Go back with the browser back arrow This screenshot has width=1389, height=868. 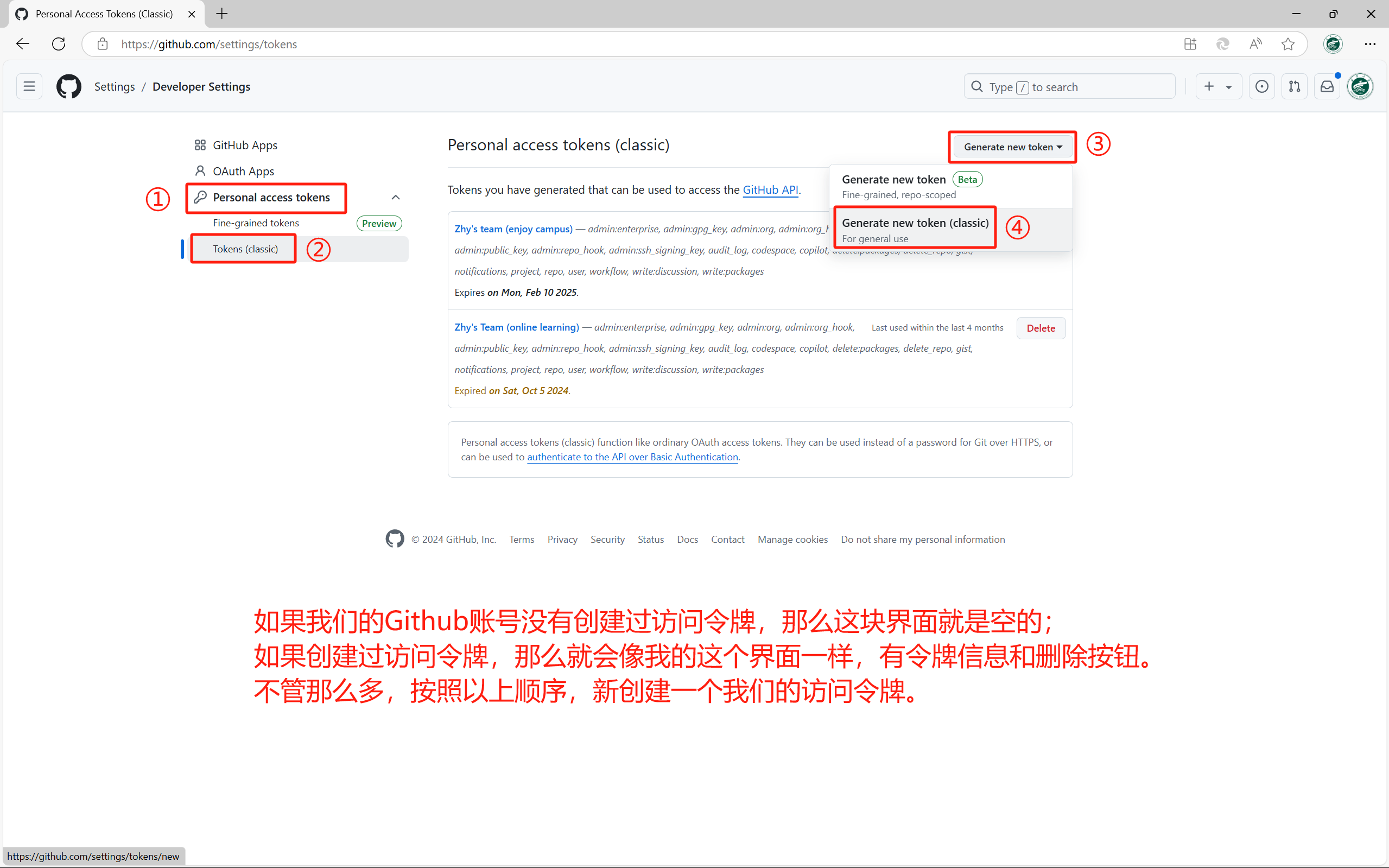(x=23, y=44)
